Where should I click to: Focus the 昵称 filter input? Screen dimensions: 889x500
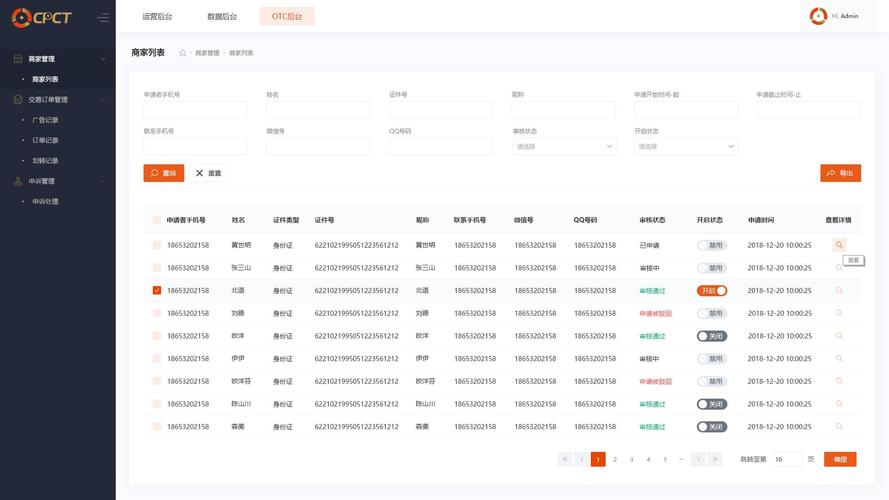564,109
